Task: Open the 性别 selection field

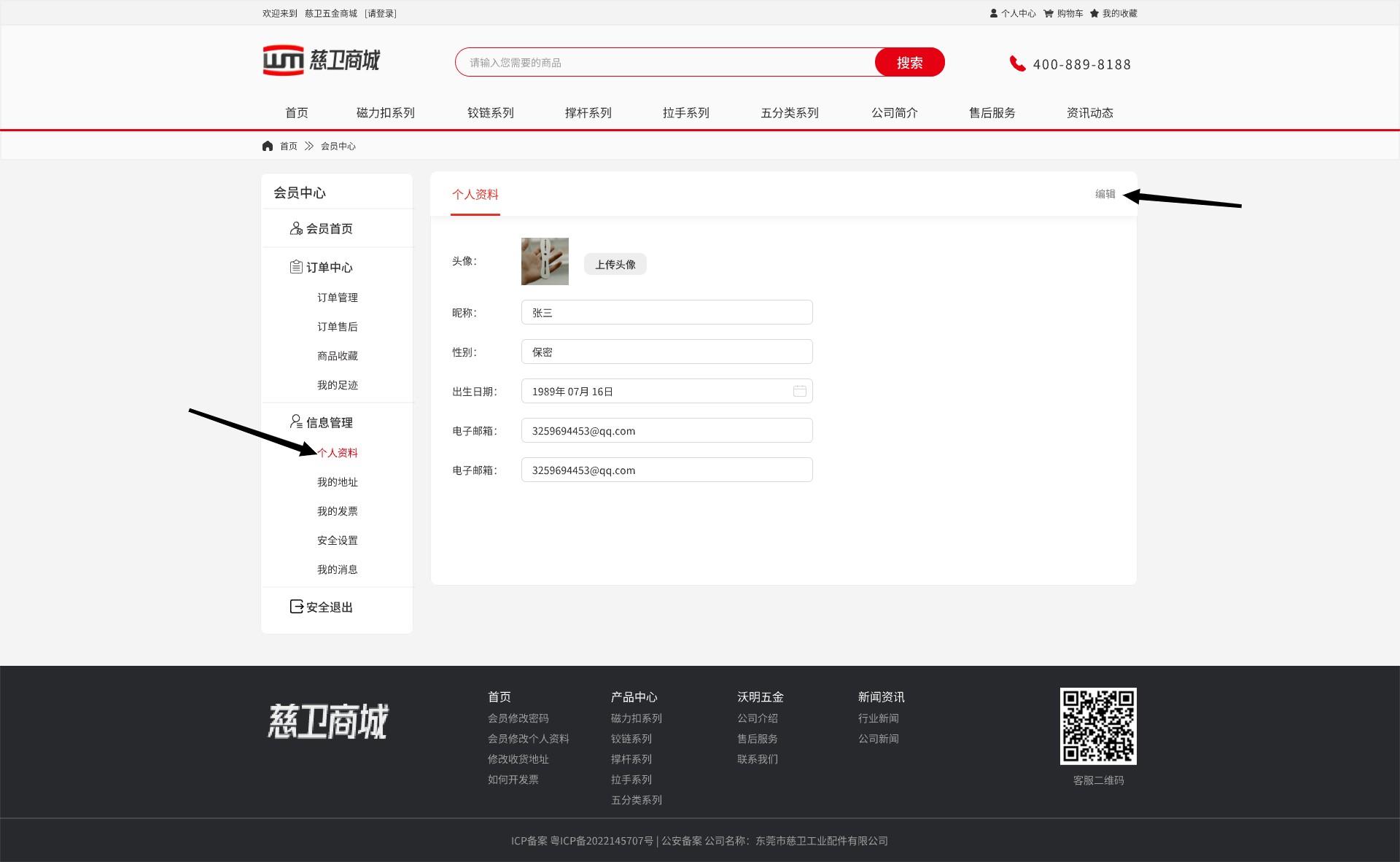Action: coord(666,352)
